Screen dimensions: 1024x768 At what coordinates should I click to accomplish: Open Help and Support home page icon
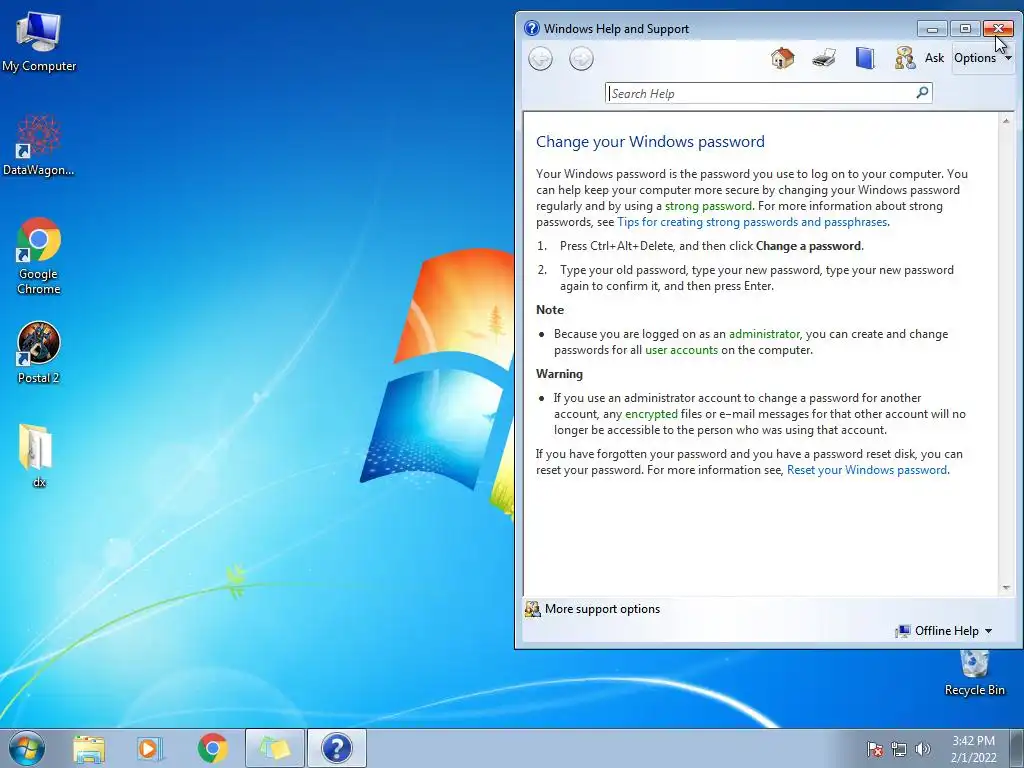pos(782,58)
